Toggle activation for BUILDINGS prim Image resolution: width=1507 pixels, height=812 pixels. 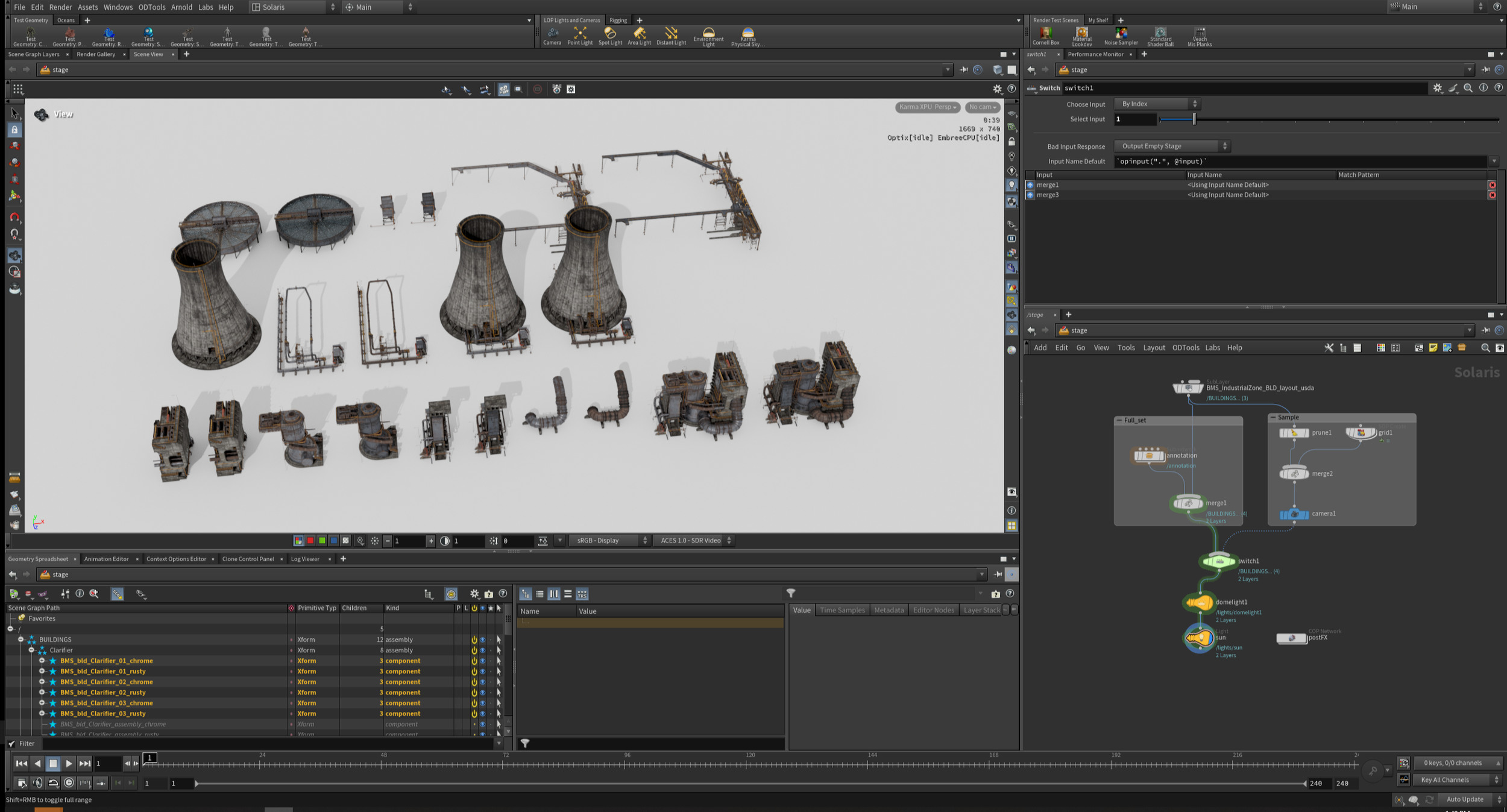pos(474,640)
